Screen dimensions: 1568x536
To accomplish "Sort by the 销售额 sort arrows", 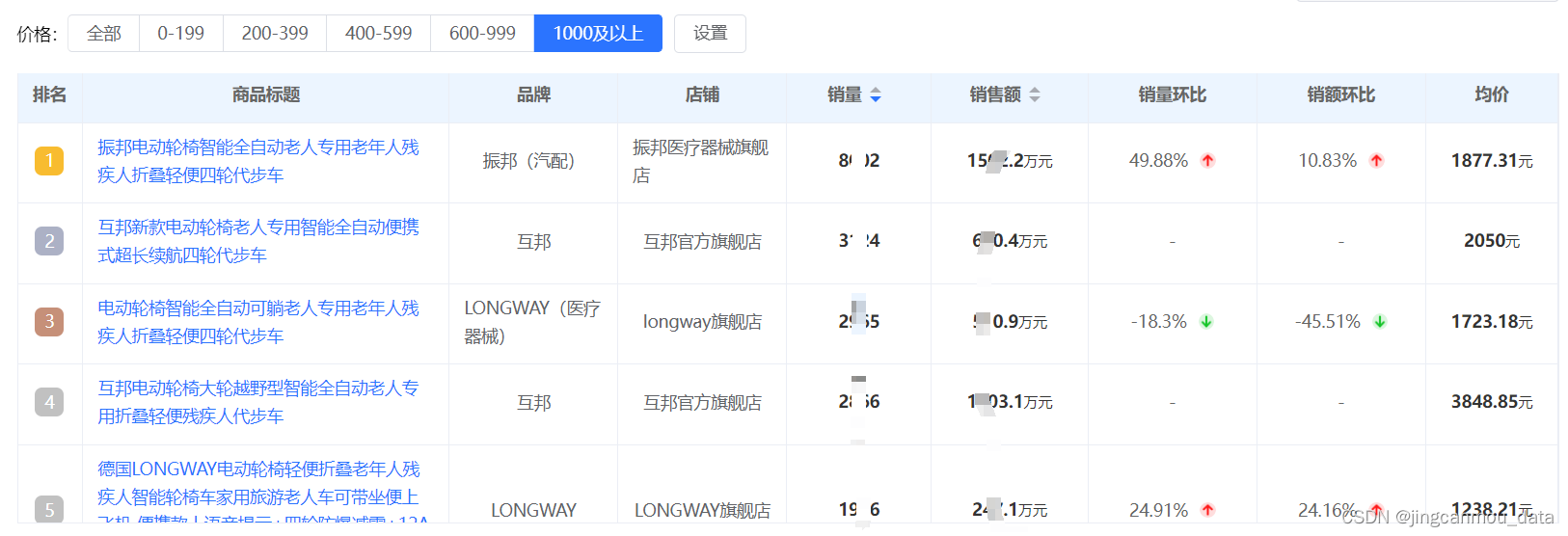I will click(1035, 94).
